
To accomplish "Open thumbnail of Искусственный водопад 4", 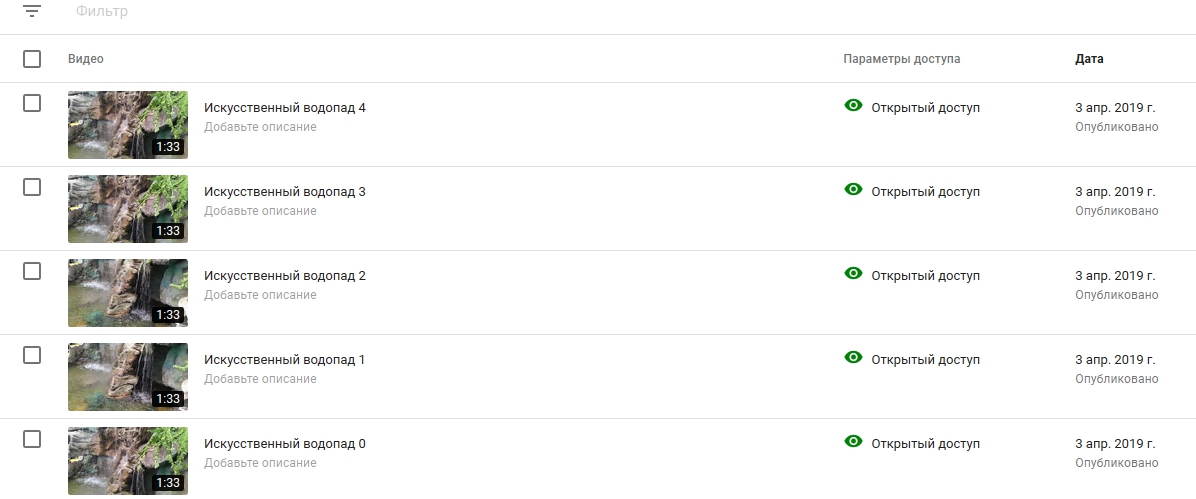I will (127, 125).
